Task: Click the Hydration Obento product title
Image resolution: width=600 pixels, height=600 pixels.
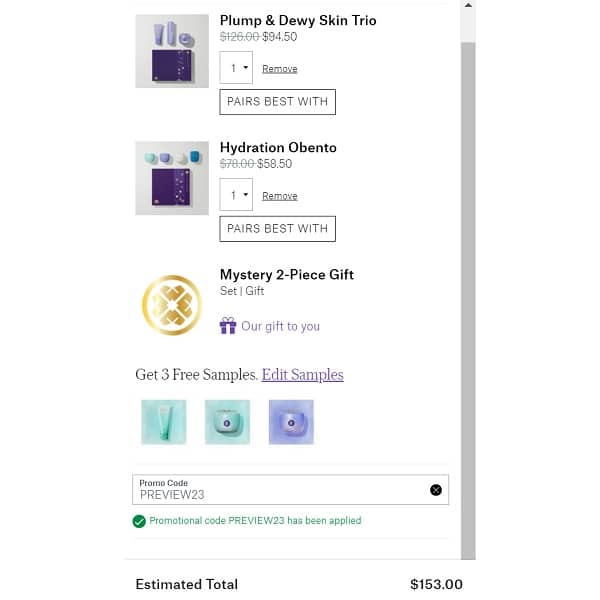Action: point(278,147)
